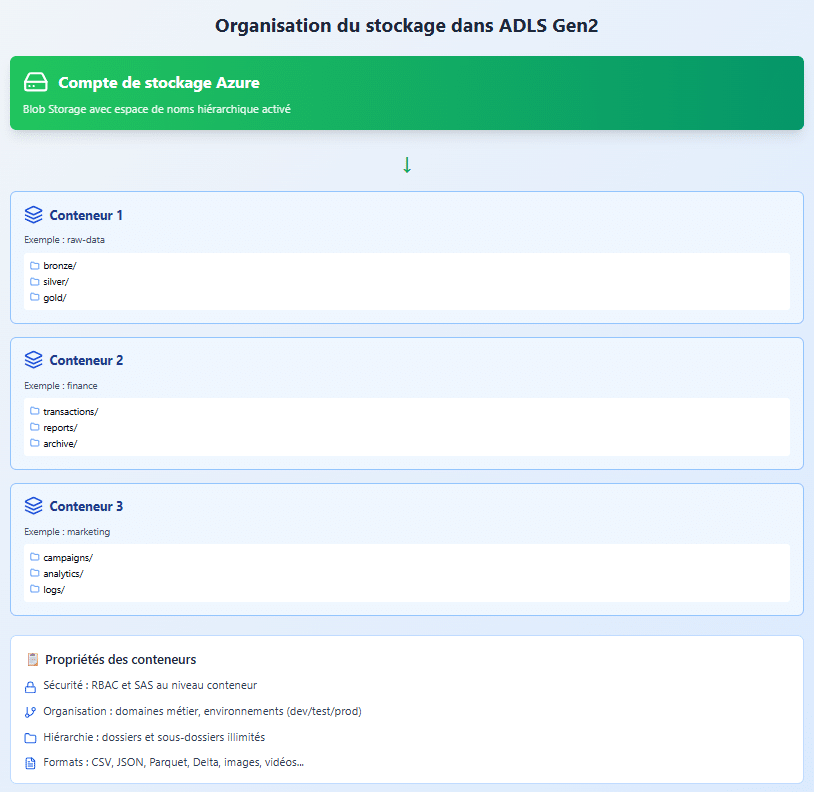814x792 pixels.
Task: Select the reports/ folder
Action: point(59,428)
